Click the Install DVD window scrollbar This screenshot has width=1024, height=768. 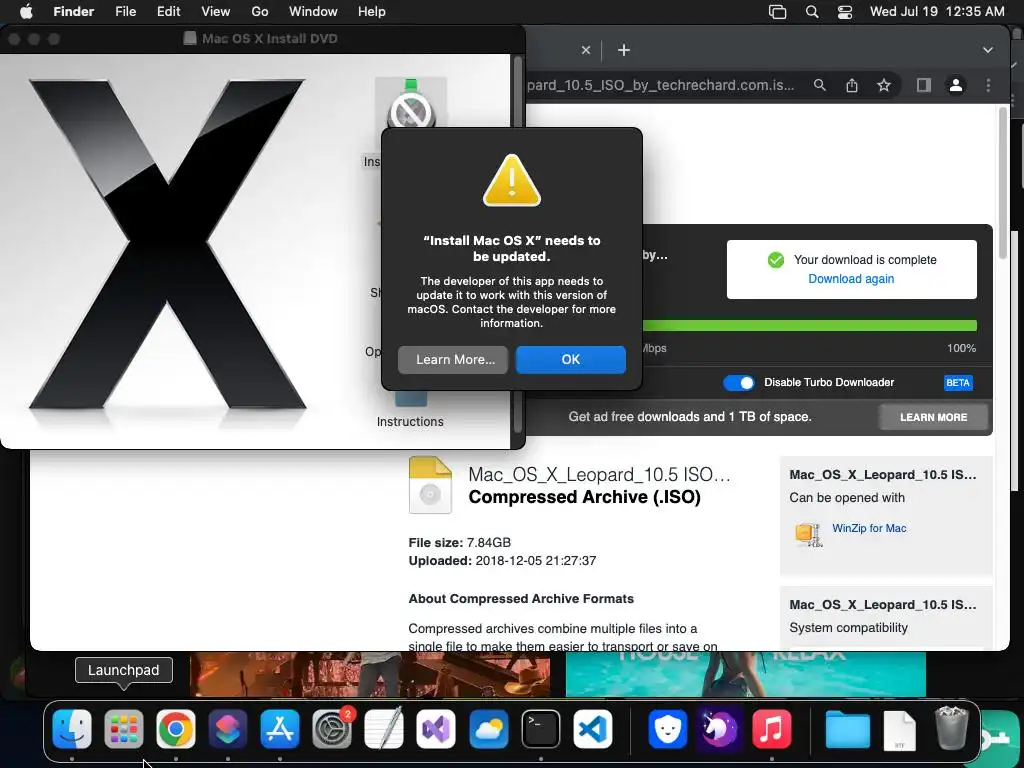point(518,245)
